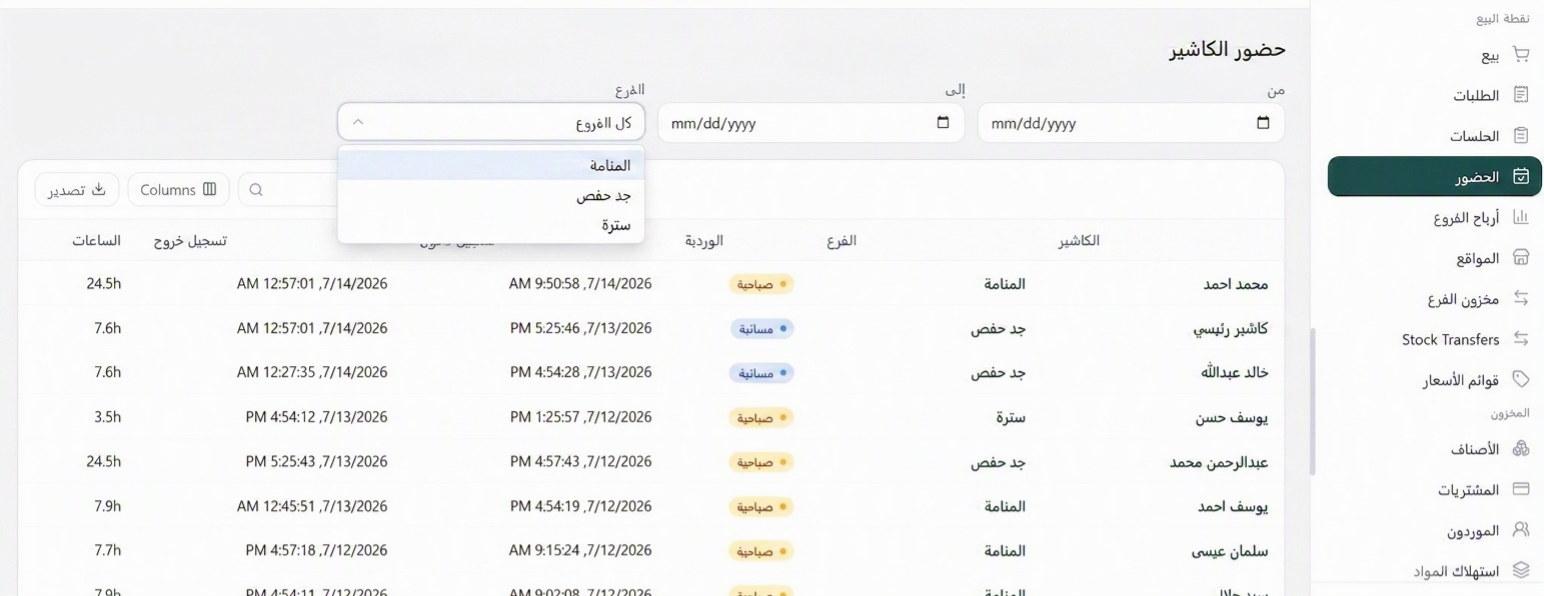Sort by الفرع branch column header
1544x596 pixels.
coord(842,241)
